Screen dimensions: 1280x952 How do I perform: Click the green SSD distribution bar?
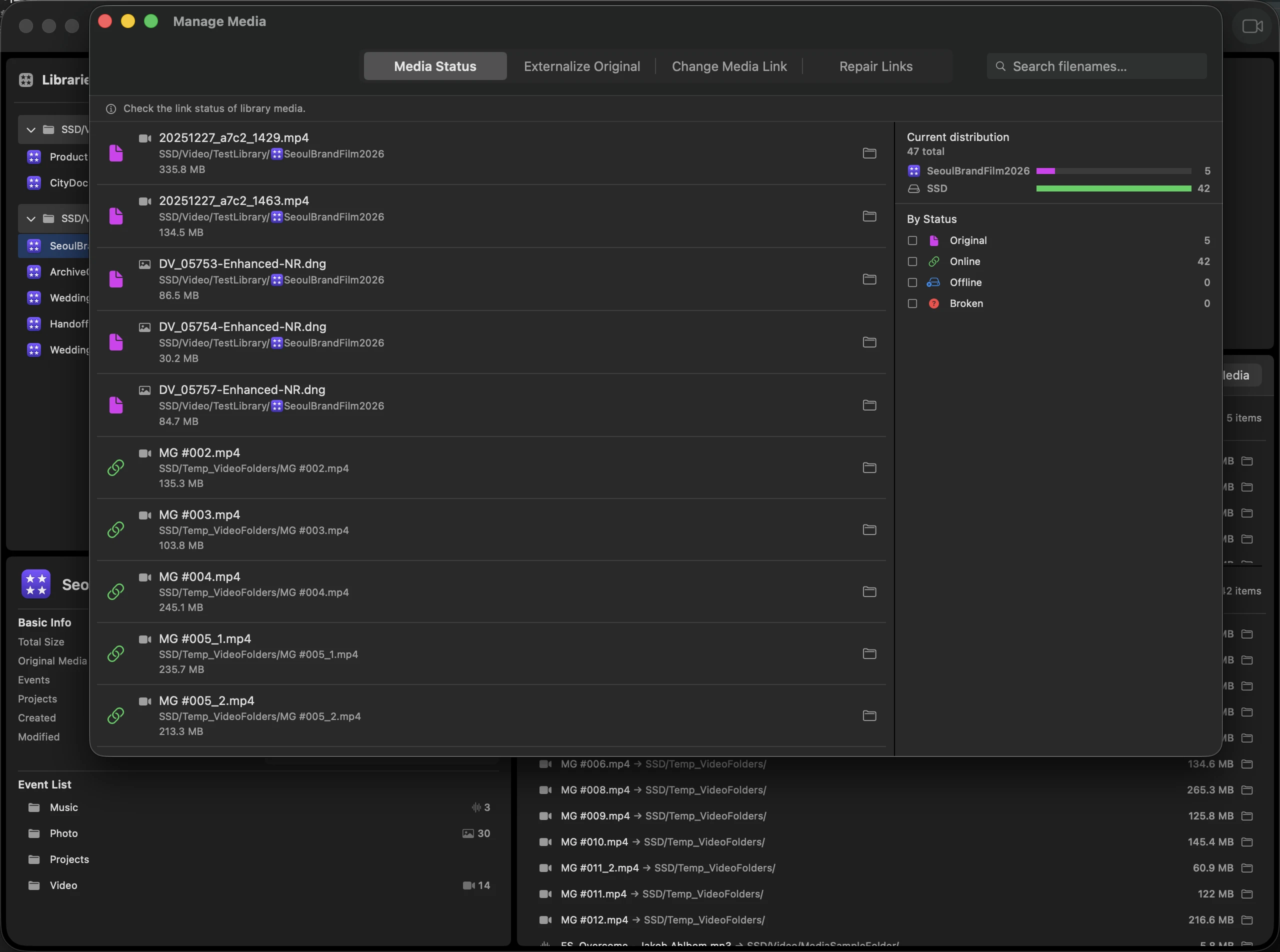[x=1113, y=189]
